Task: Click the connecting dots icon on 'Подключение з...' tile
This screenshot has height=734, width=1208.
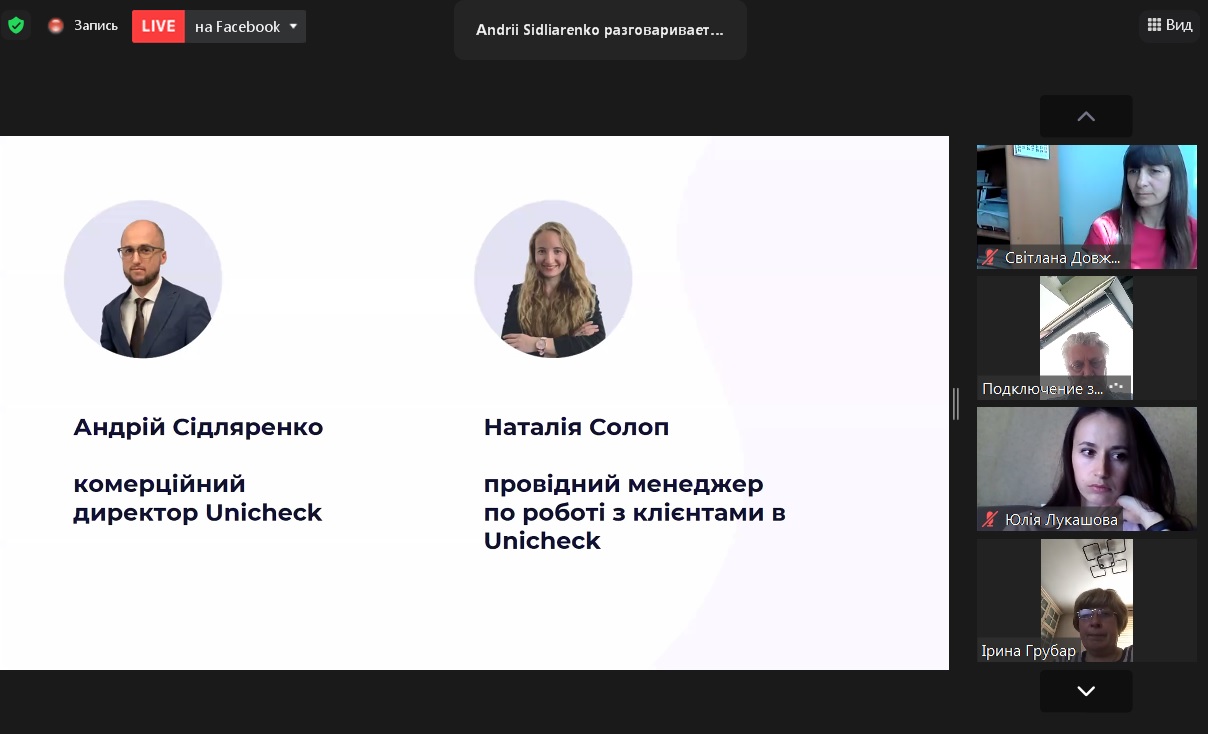Action: pos(1117,387)
